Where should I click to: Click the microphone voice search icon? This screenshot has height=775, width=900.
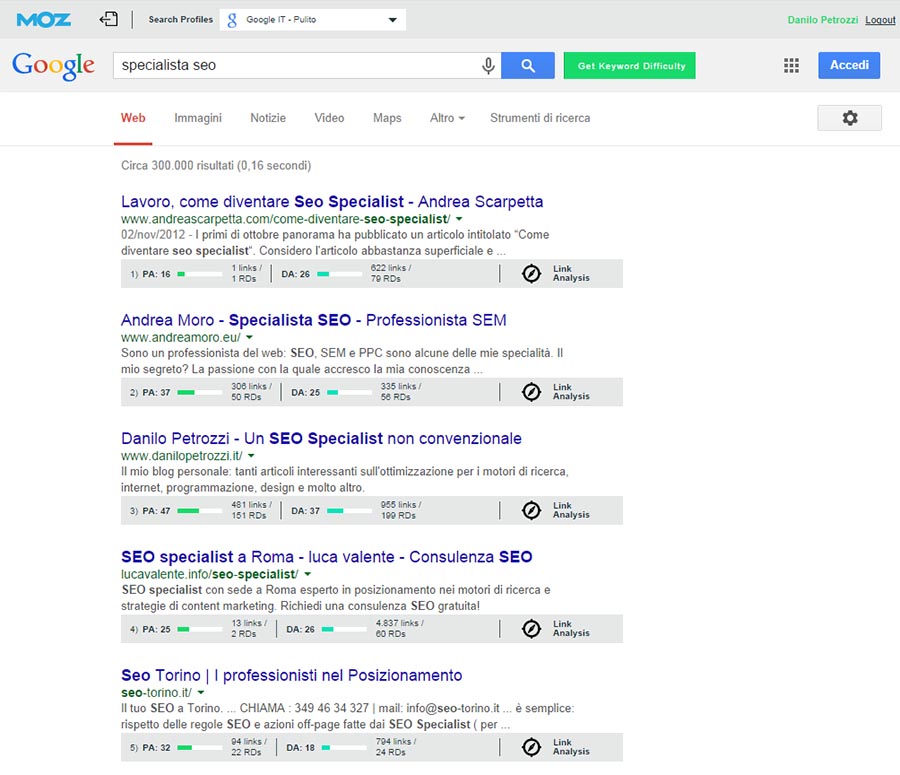[488, 66]
